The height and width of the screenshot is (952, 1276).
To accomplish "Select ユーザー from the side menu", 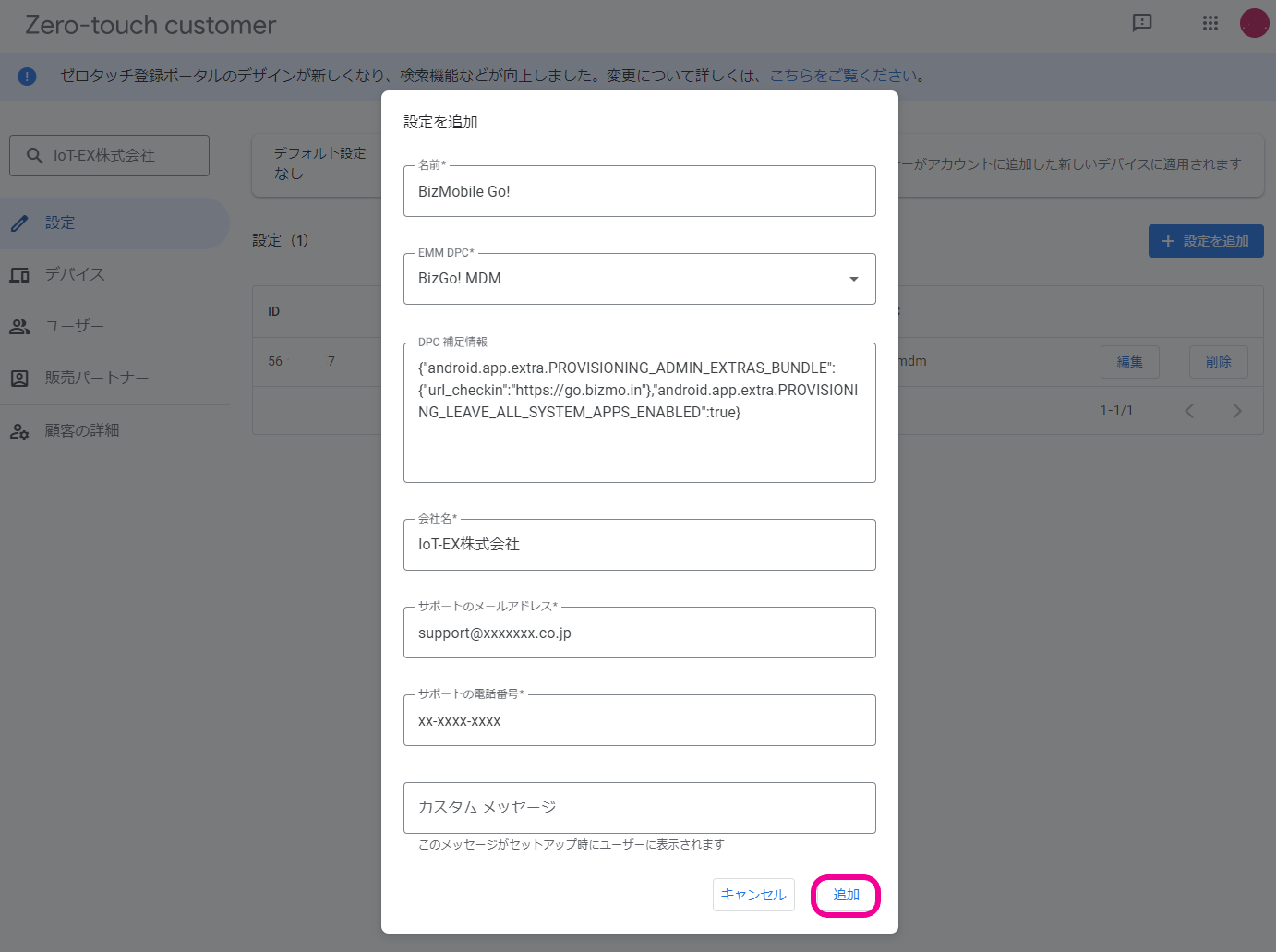I will [75, 327].
